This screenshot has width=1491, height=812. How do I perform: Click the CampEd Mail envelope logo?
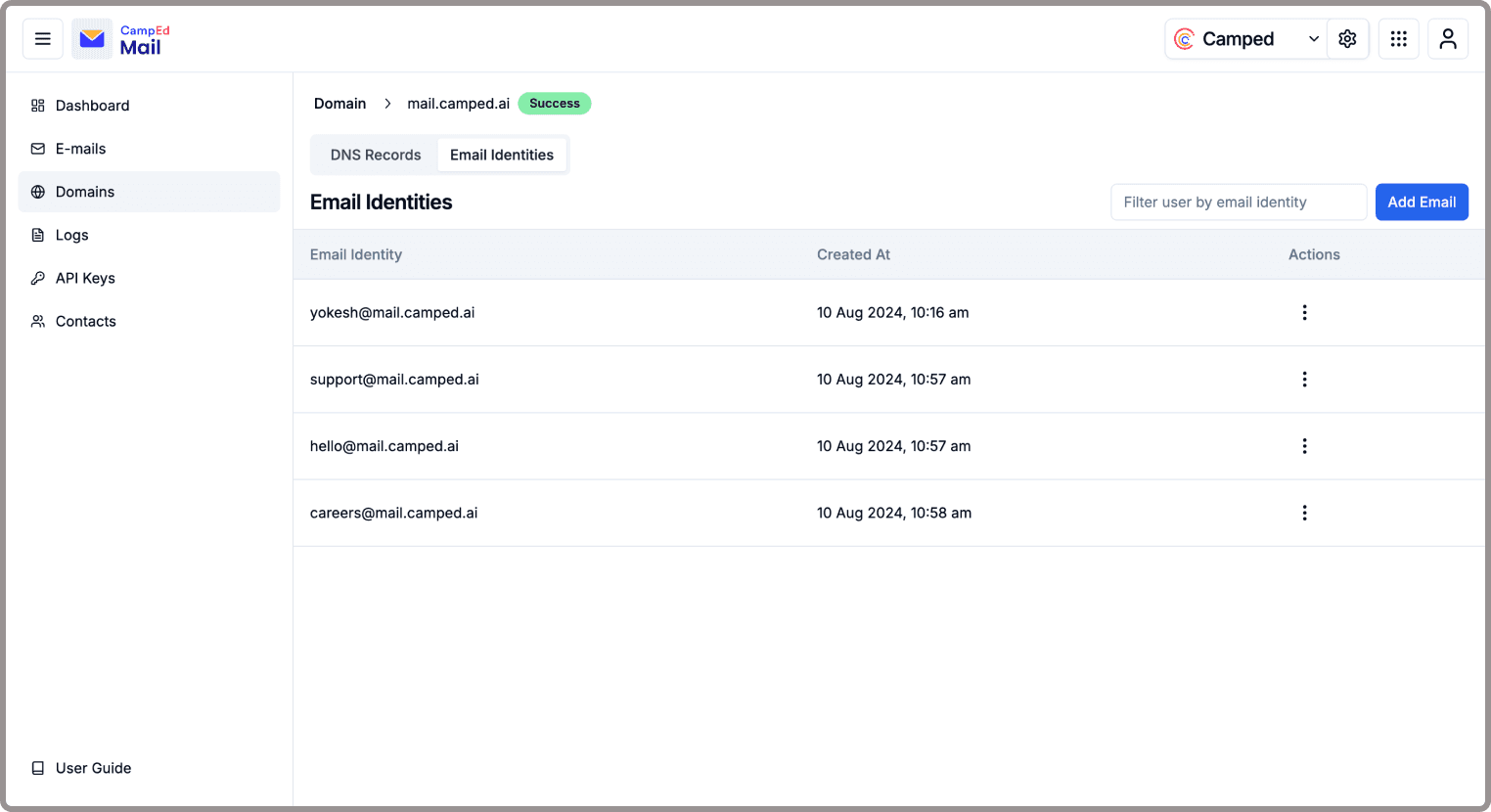[x=92, y=39]
